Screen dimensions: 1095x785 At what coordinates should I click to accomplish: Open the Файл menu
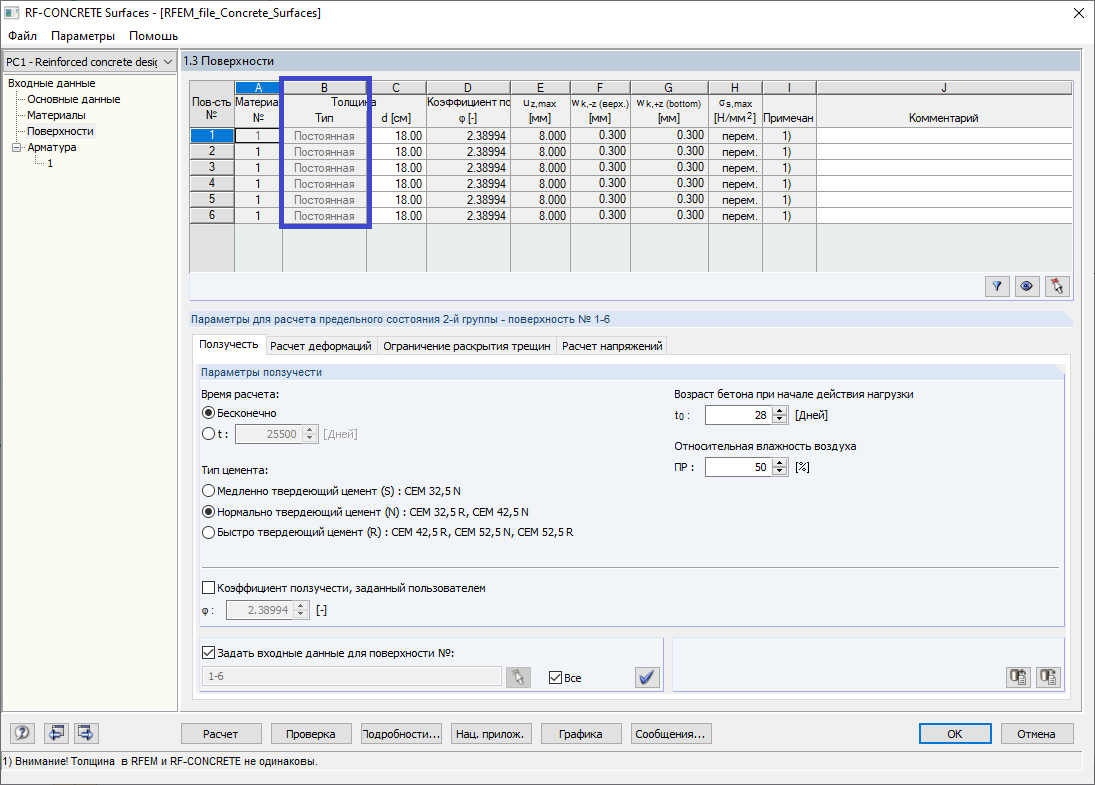point(22,36)
